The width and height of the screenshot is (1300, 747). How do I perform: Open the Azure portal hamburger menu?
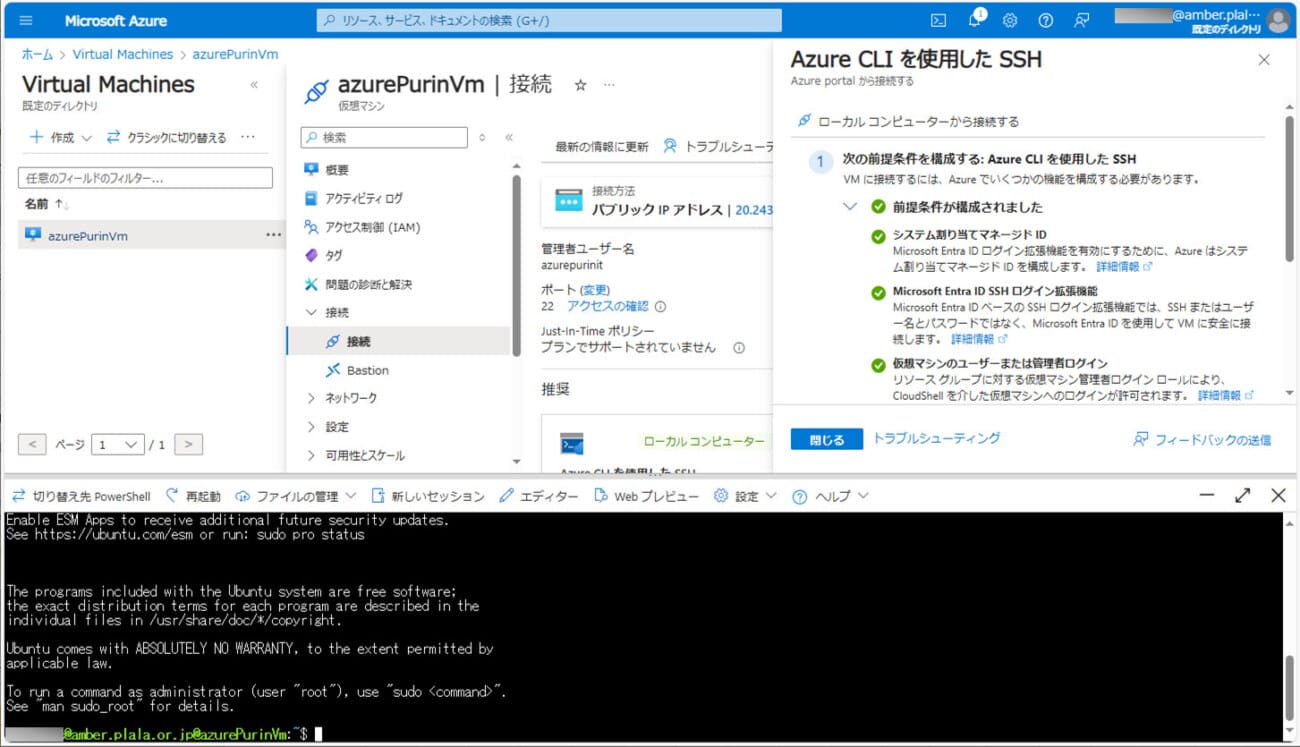click(x=26, y=20)
